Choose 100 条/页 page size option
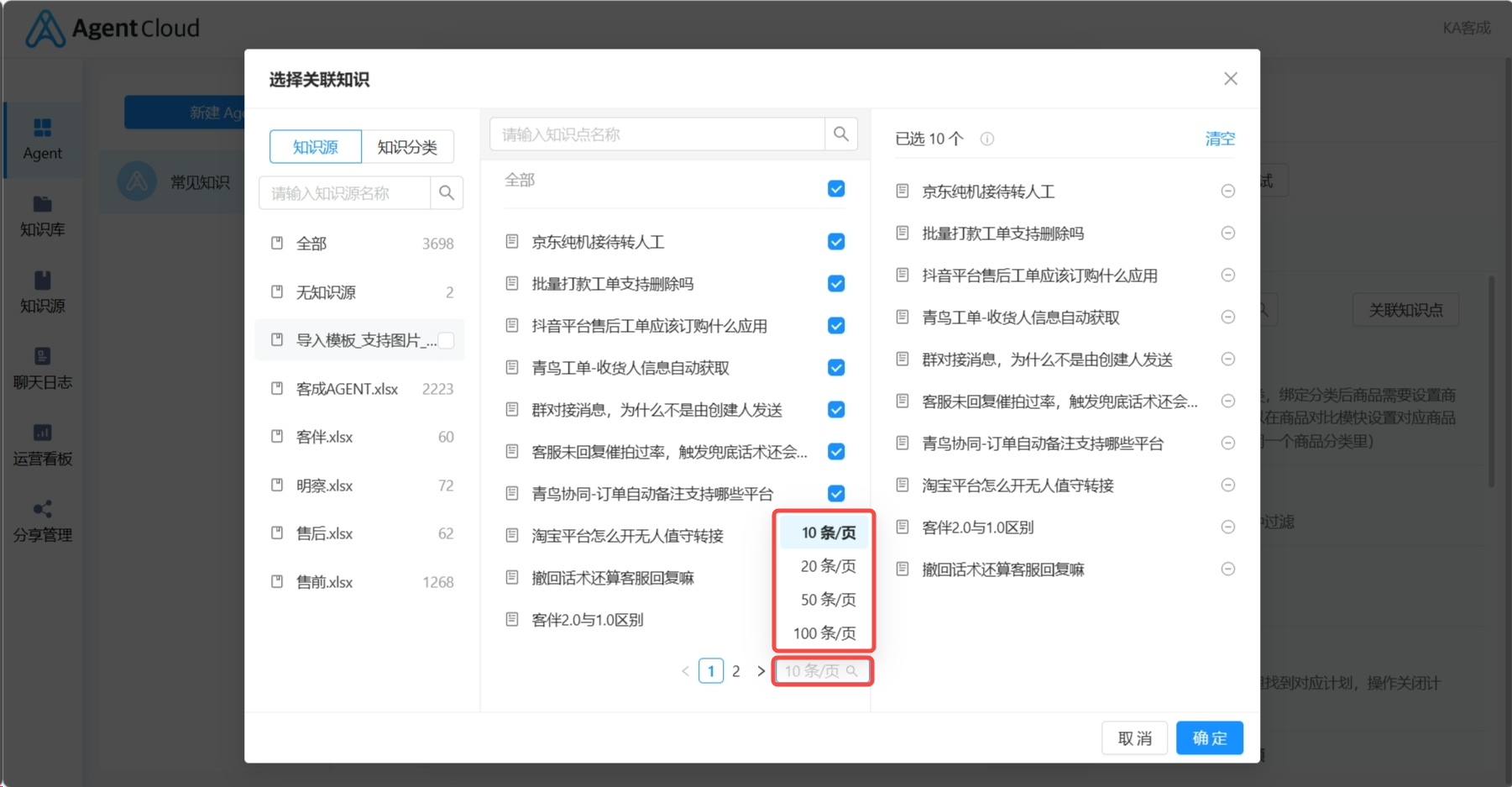Viewport: 1512px width, 787px height. (824, 633)
